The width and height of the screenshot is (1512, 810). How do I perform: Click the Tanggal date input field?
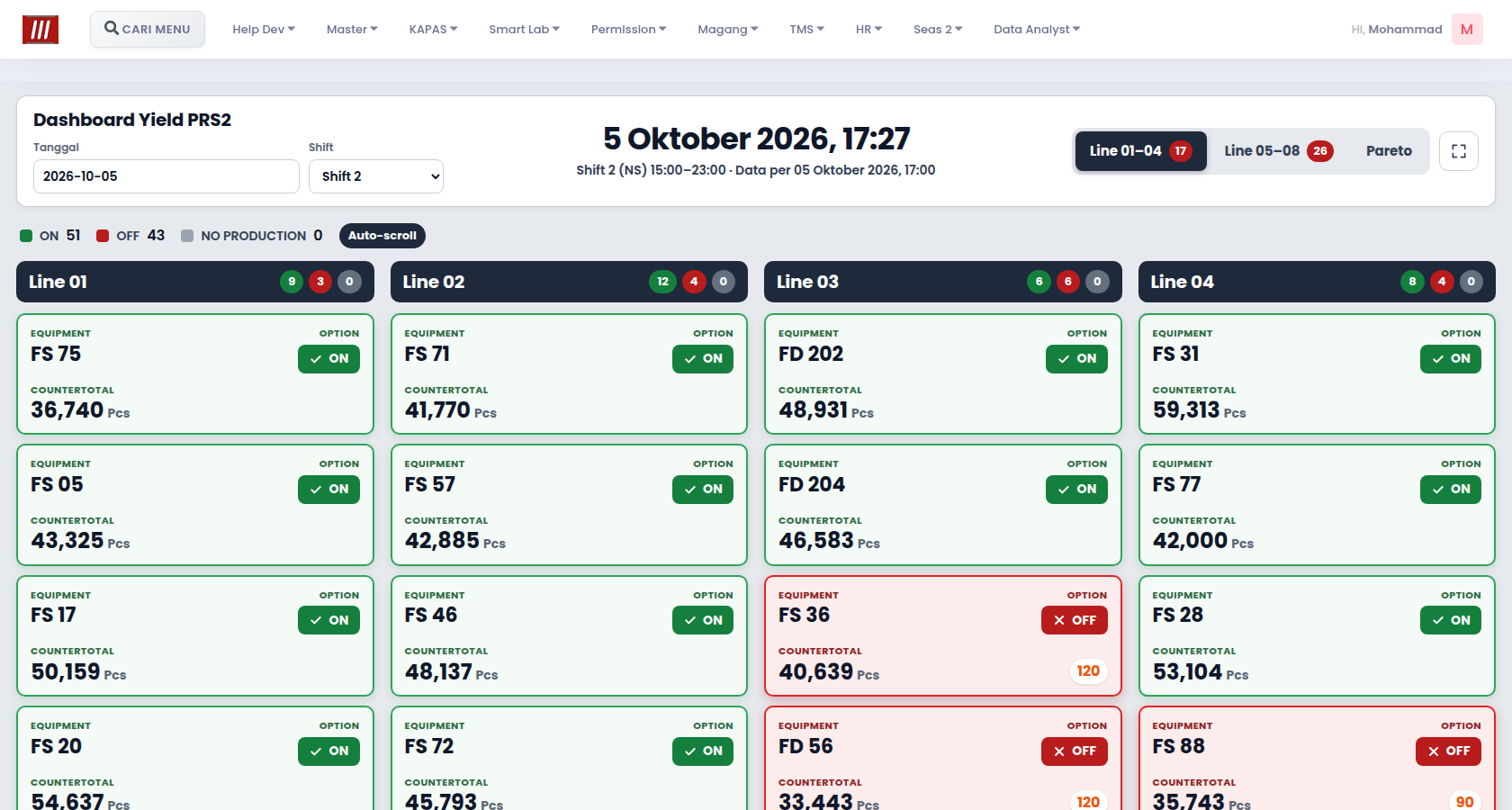pyautogui.click(x=166, y=176)
